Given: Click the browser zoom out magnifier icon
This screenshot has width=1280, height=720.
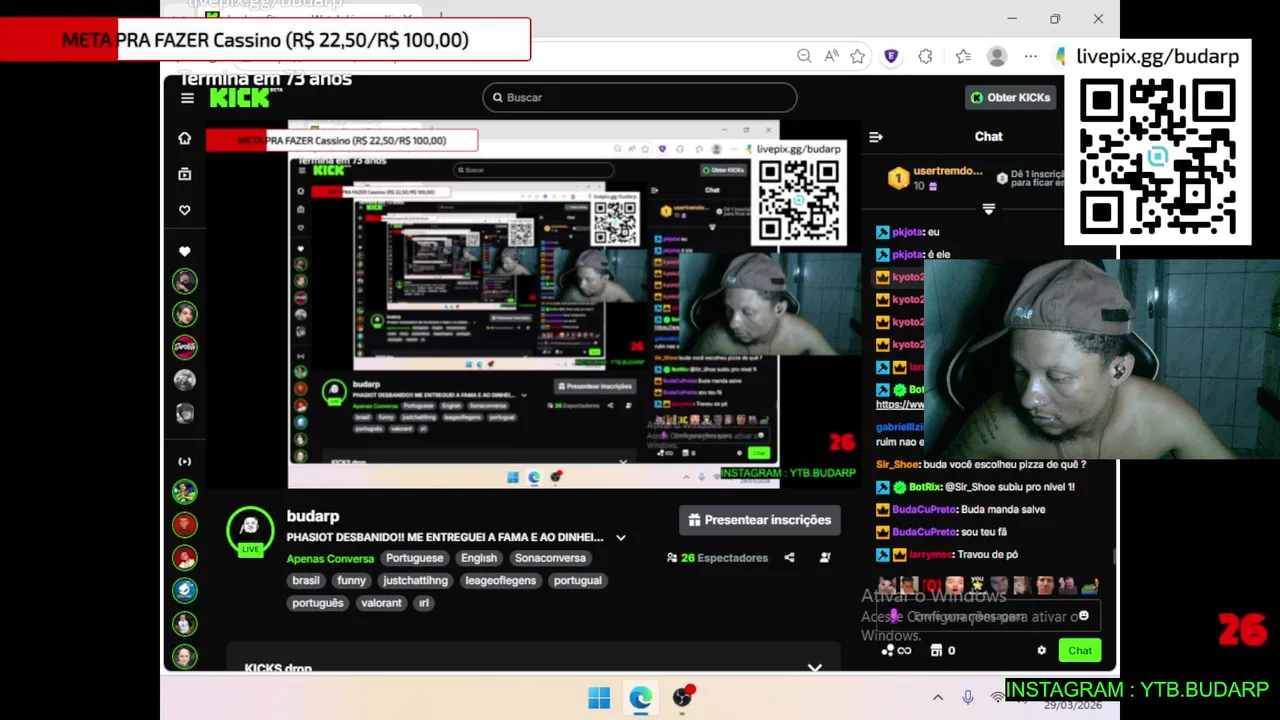Looking at the screenshot, I should click(804, 56).
